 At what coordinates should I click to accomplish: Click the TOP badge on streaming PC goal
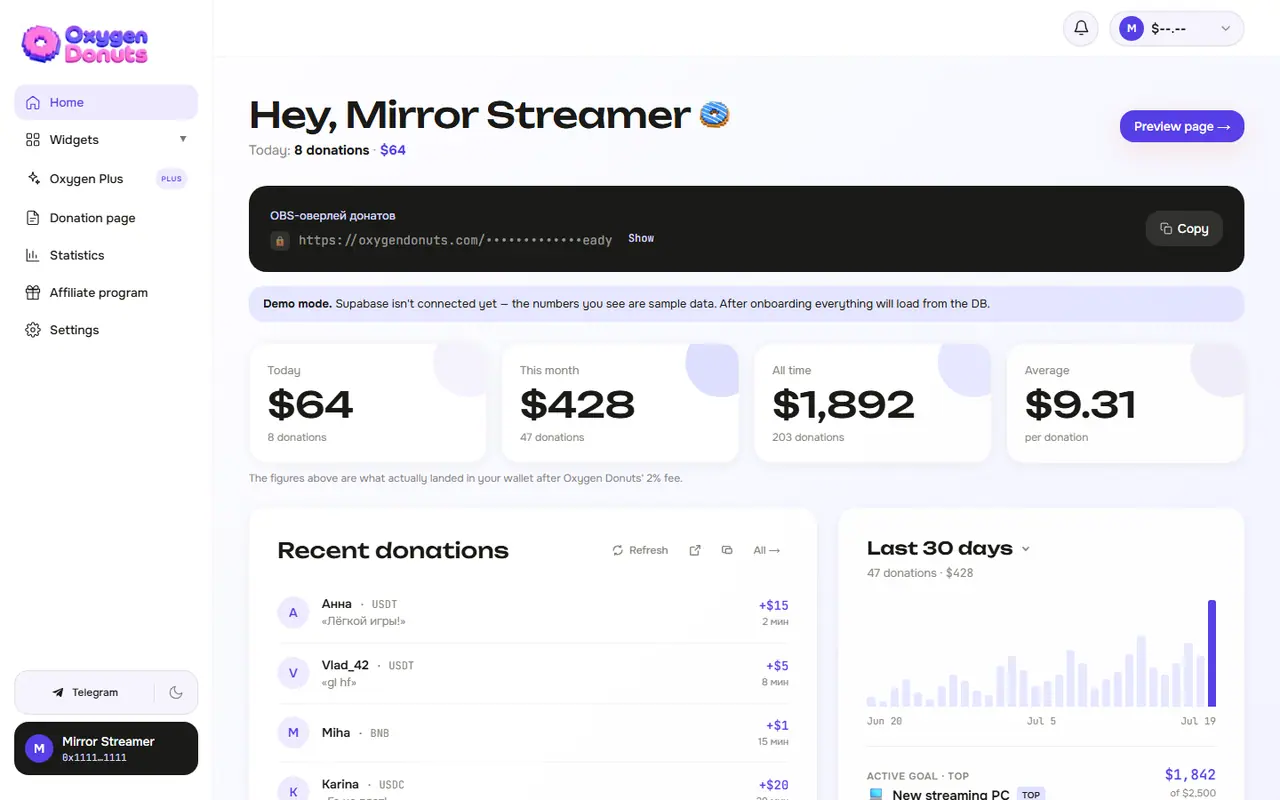tap(1031, 794)
